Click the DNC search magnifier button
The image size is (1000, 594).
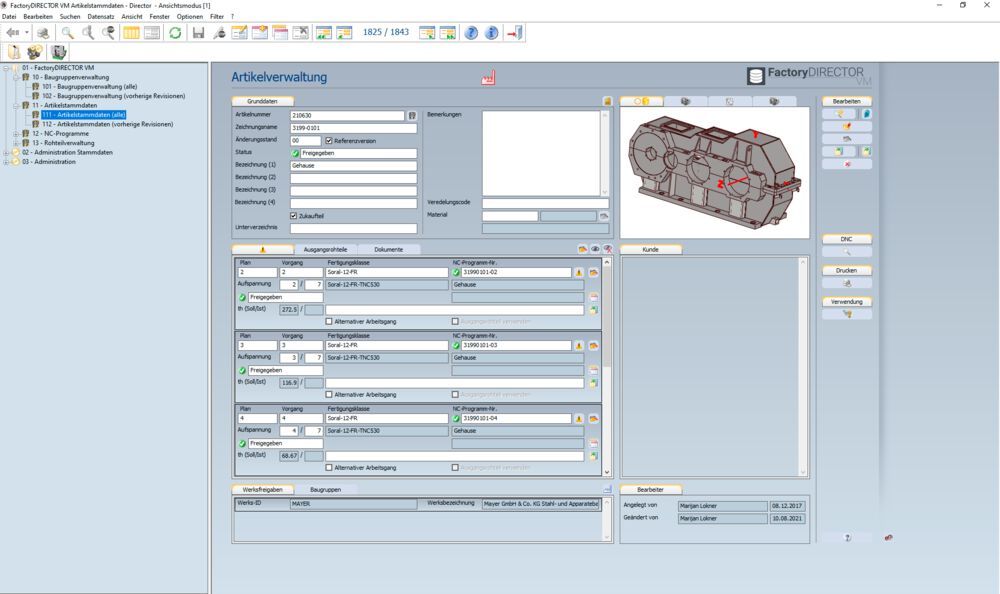847,252
